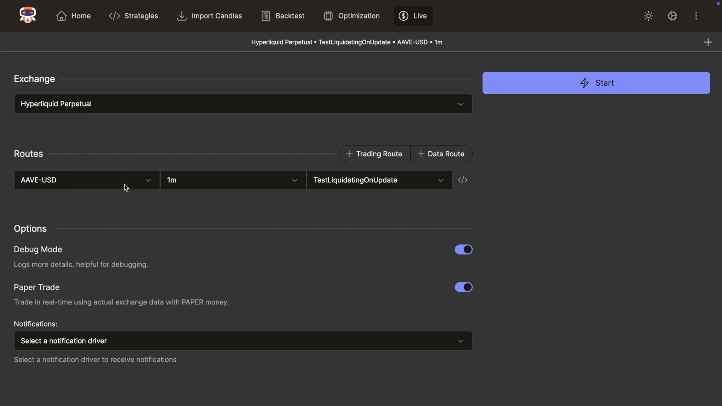Image resolution: width=722 pixels, height=406 pixels.
Task: Click the Jesse robot logo
Action: point(28,15)
